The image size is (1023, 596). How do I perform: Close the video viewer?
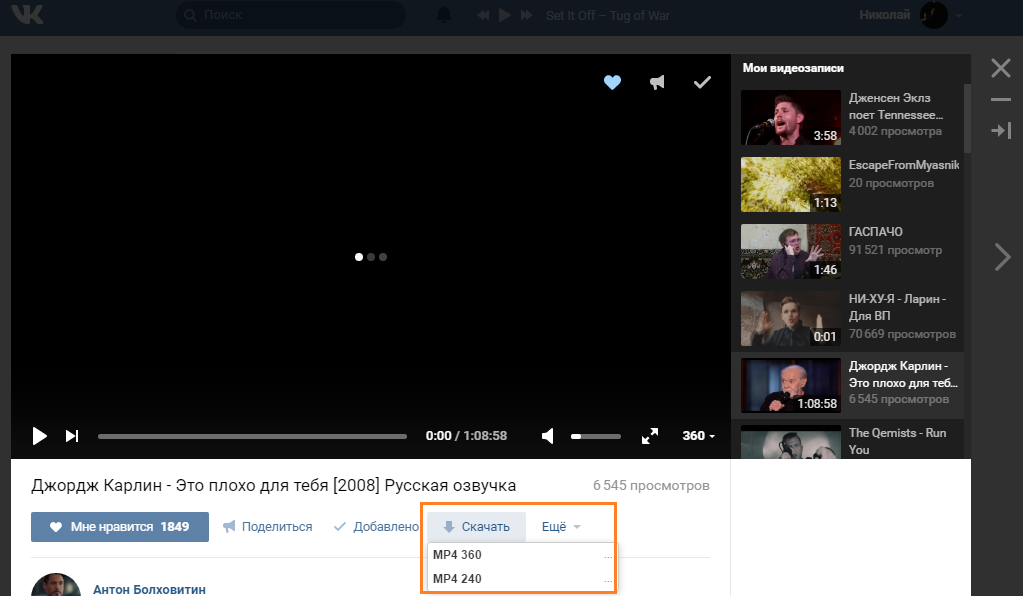point(1001,68)
